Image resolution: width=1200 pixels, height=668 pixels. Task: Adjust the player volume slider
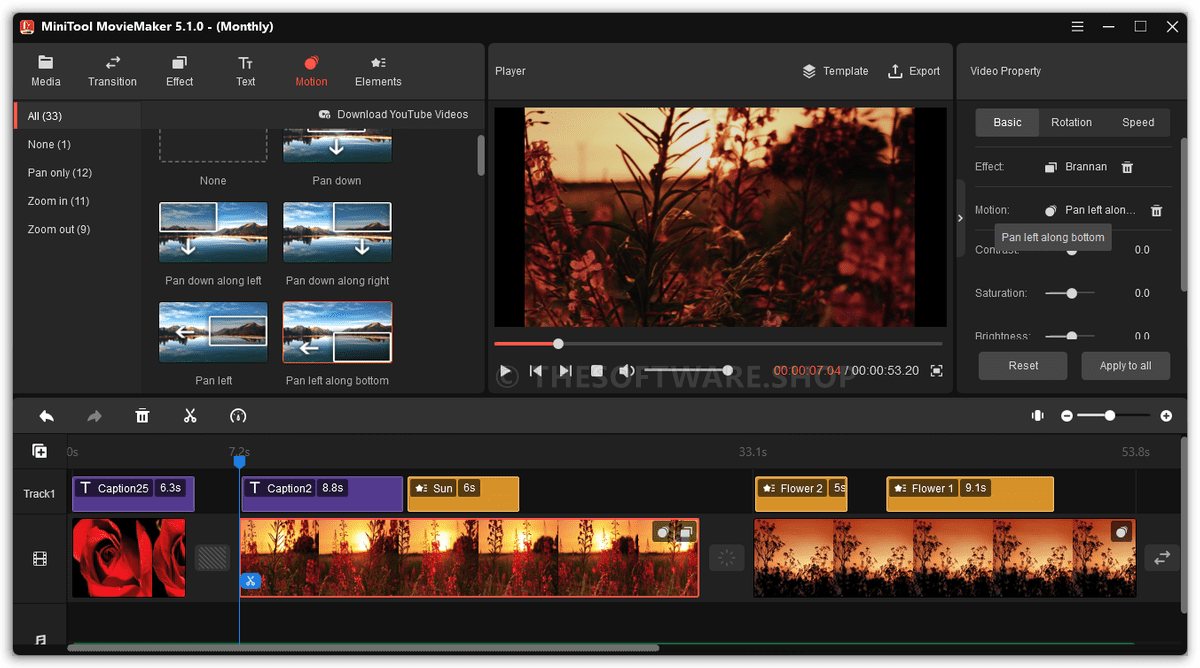[x=686, y=371]
